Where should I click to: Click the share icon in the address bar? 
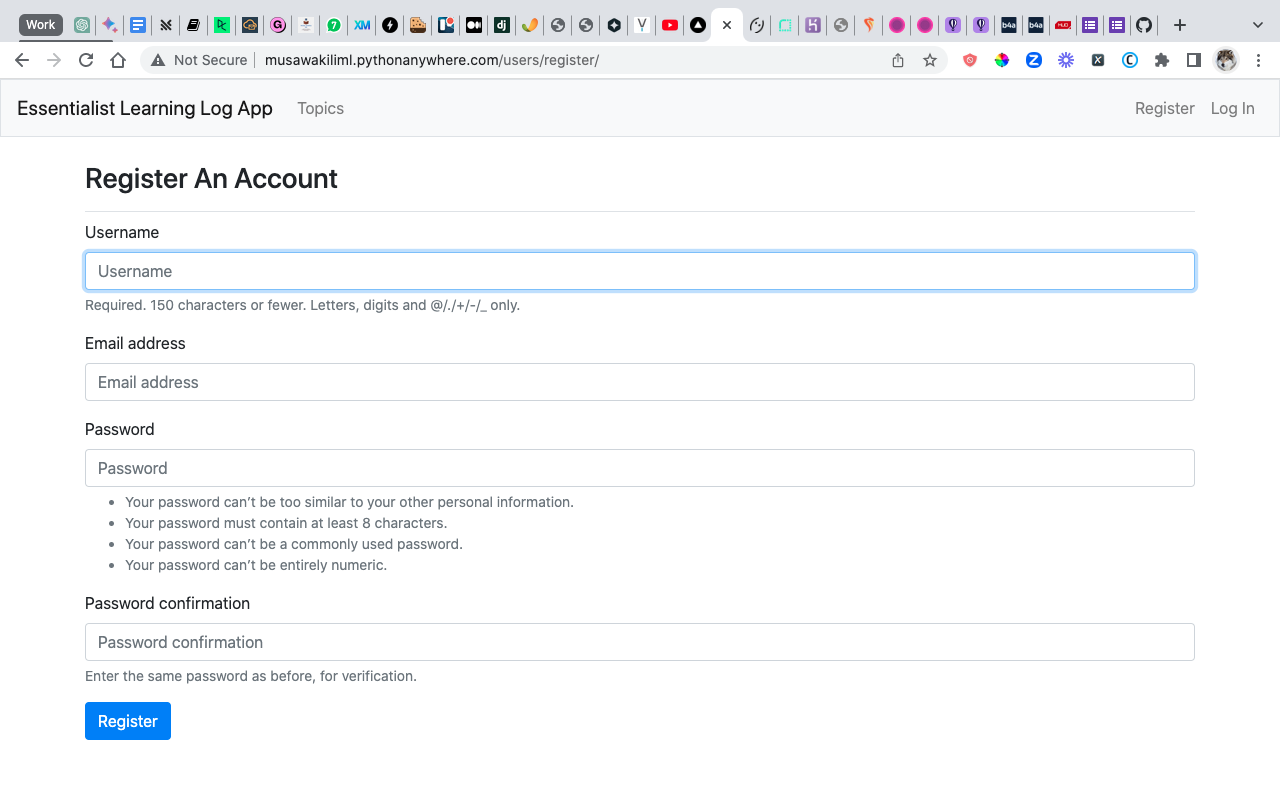click(x=898, y=60)
